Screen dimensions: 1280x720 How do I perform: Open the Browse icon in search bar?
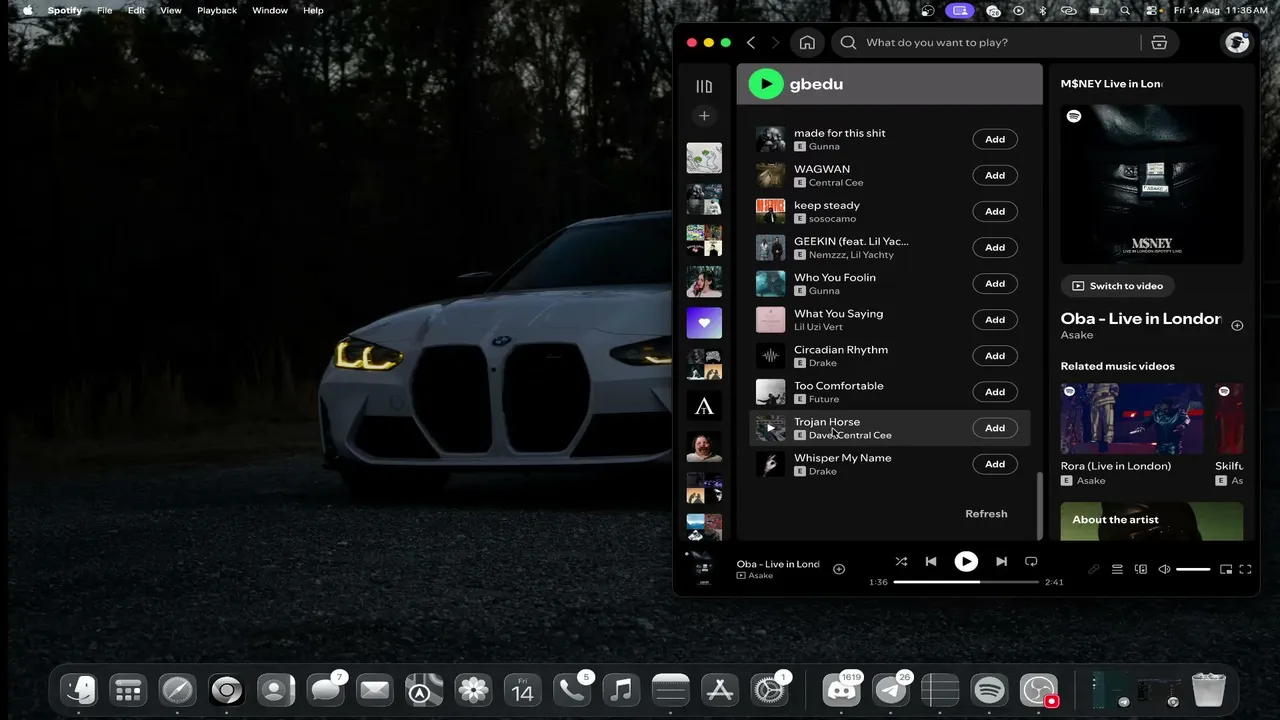pyautogui.click(x=1159, y=43)
